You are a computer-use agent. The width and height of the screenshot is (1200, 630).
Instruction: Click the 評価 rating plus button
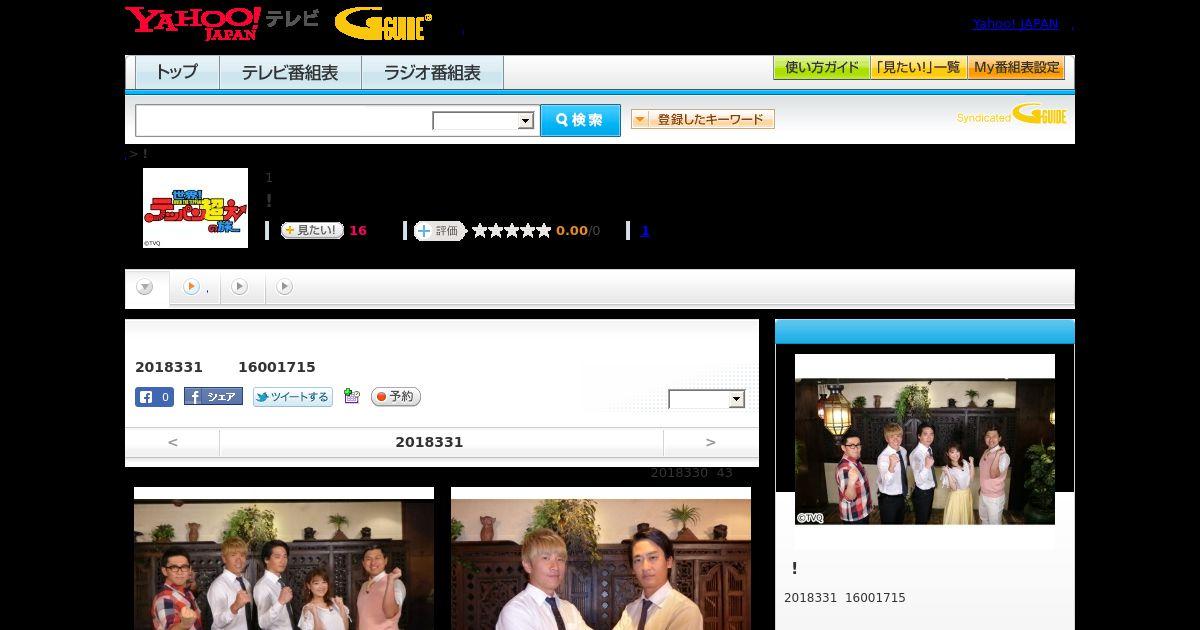click(440, 231)
